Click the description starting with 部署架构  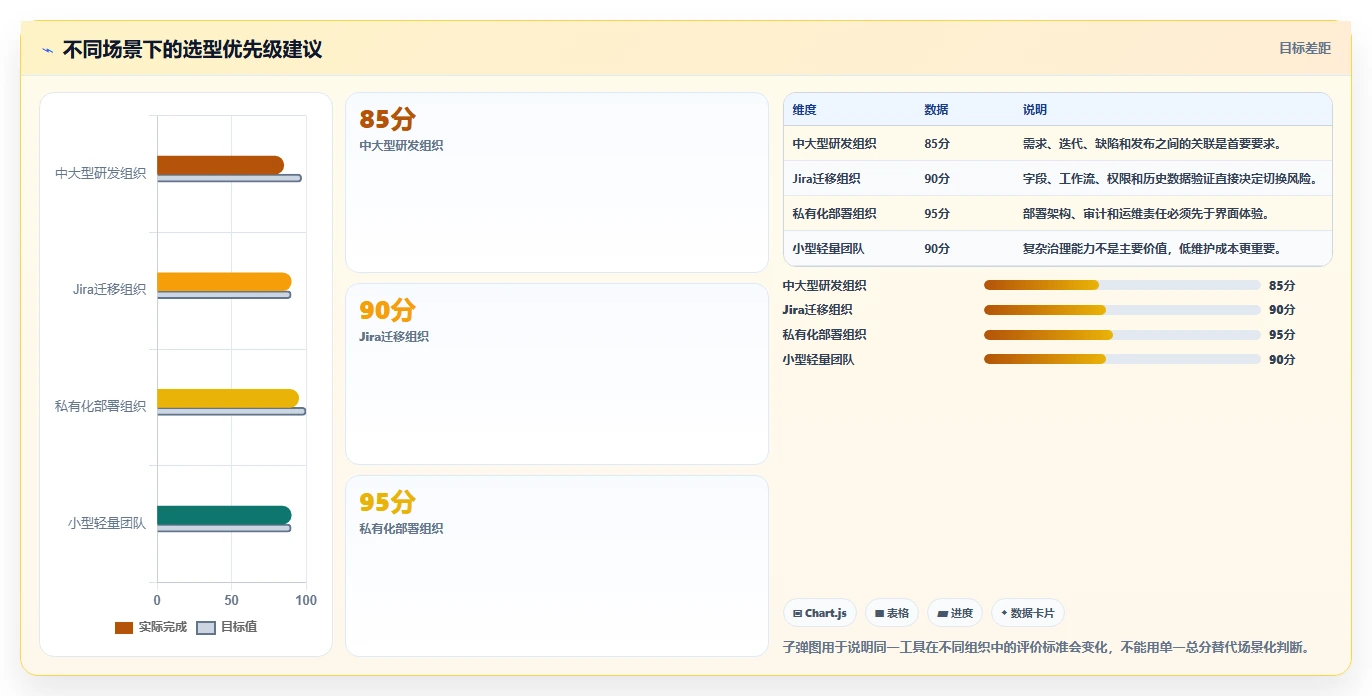(1146, 214)
